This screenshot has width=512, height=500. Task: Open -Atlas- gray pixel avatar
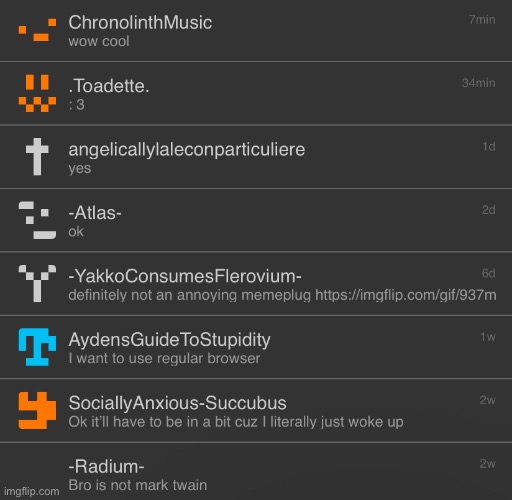tap(37, 220)
